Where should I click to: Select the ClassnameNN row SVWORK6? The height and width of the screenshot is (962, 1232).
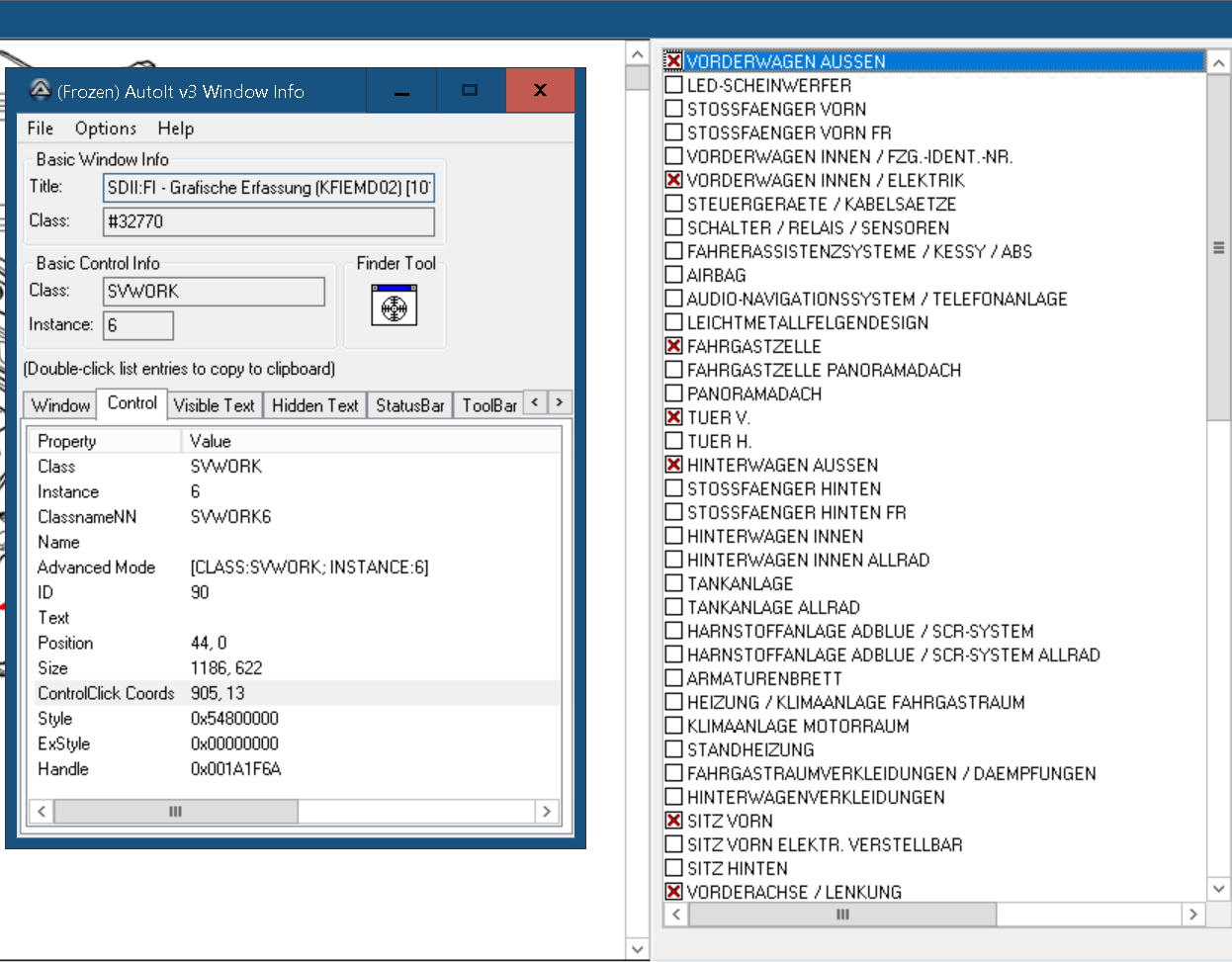pyautogui.click(x=297, y=517)
